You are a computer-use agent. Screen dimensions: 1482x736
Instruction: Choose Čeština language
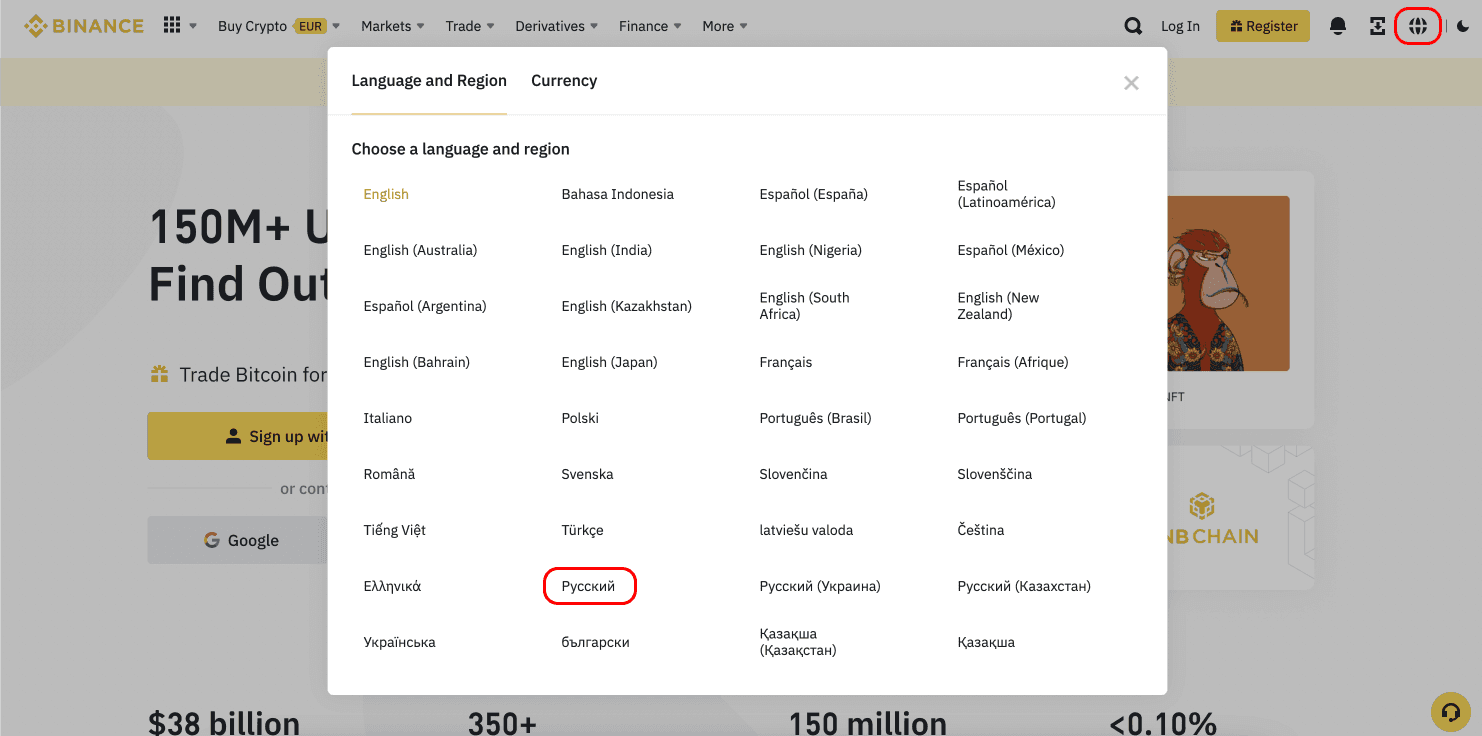(981, 530)
